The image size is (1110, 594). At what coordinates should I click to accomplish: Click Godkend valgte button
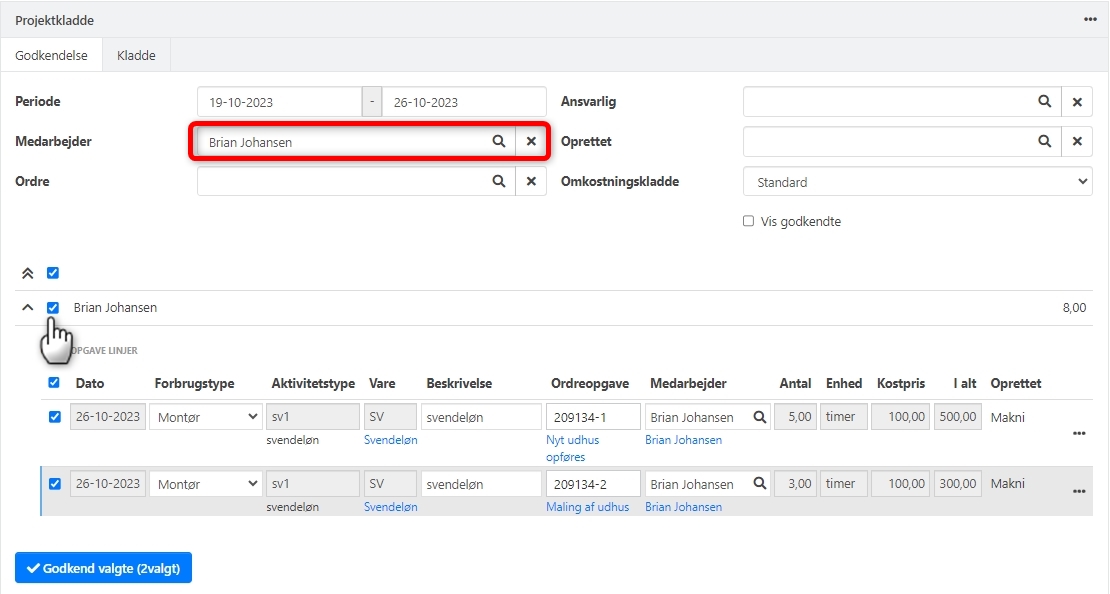pyautogui.click(x=103, y=568)
